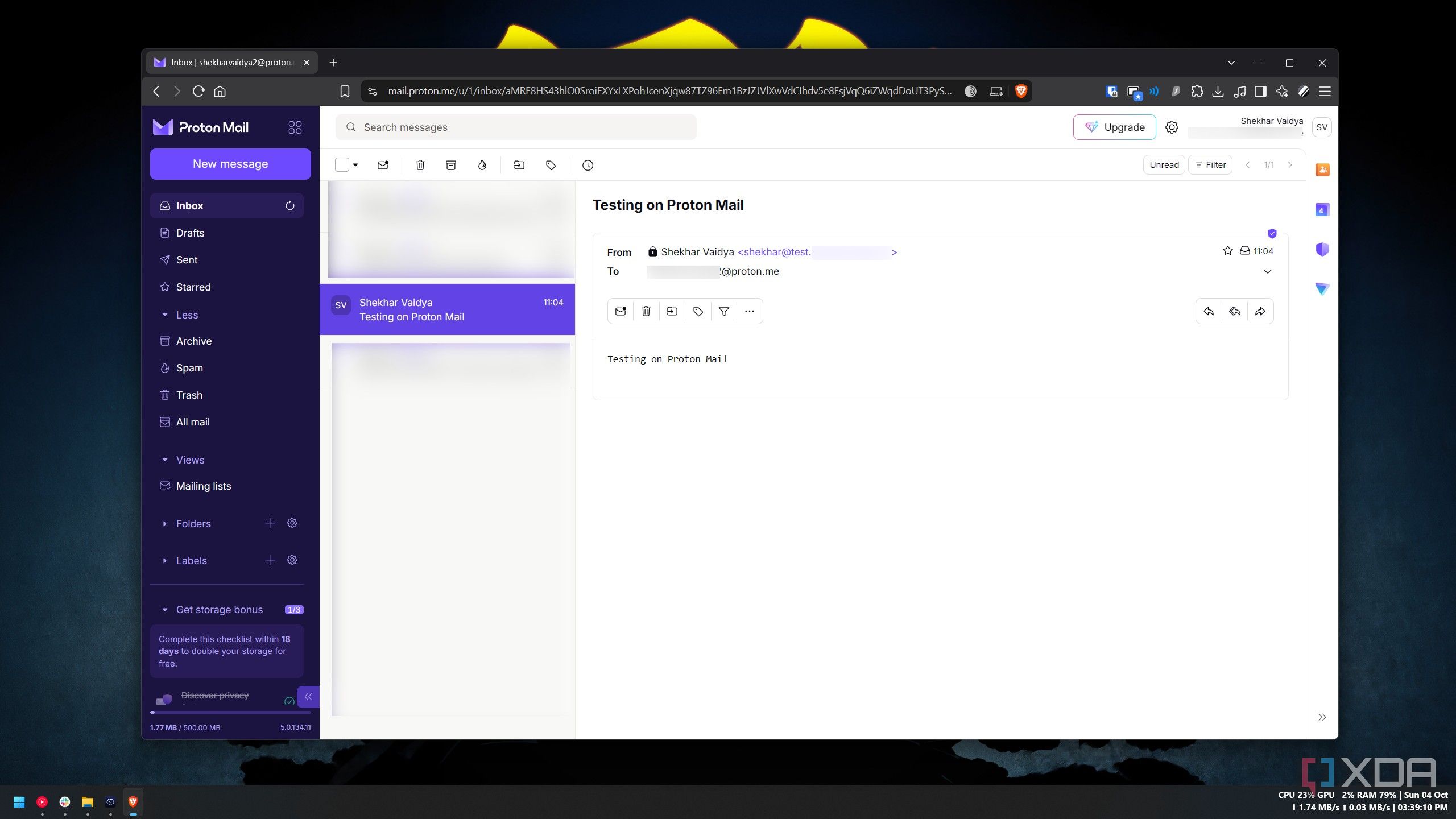Viewport: 1456px width, 819px height.
Task: Go to the Spam folder
Action: tap(227, 368)
